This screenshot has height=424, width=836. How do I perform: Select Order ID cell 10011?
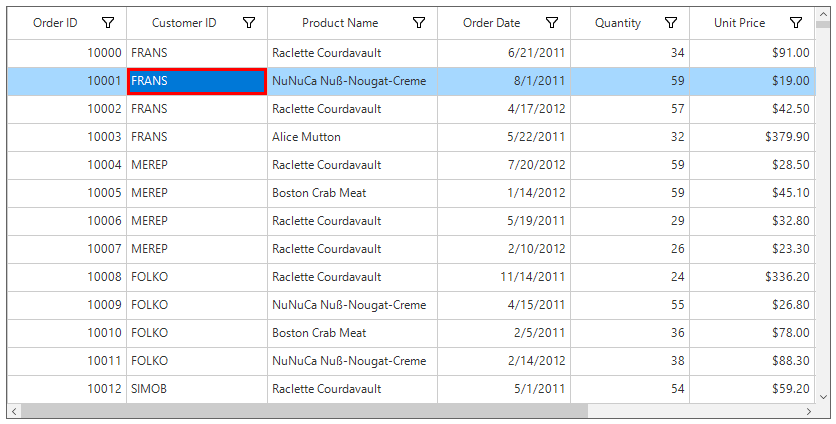pyautogui.click(x=67, y=361)
